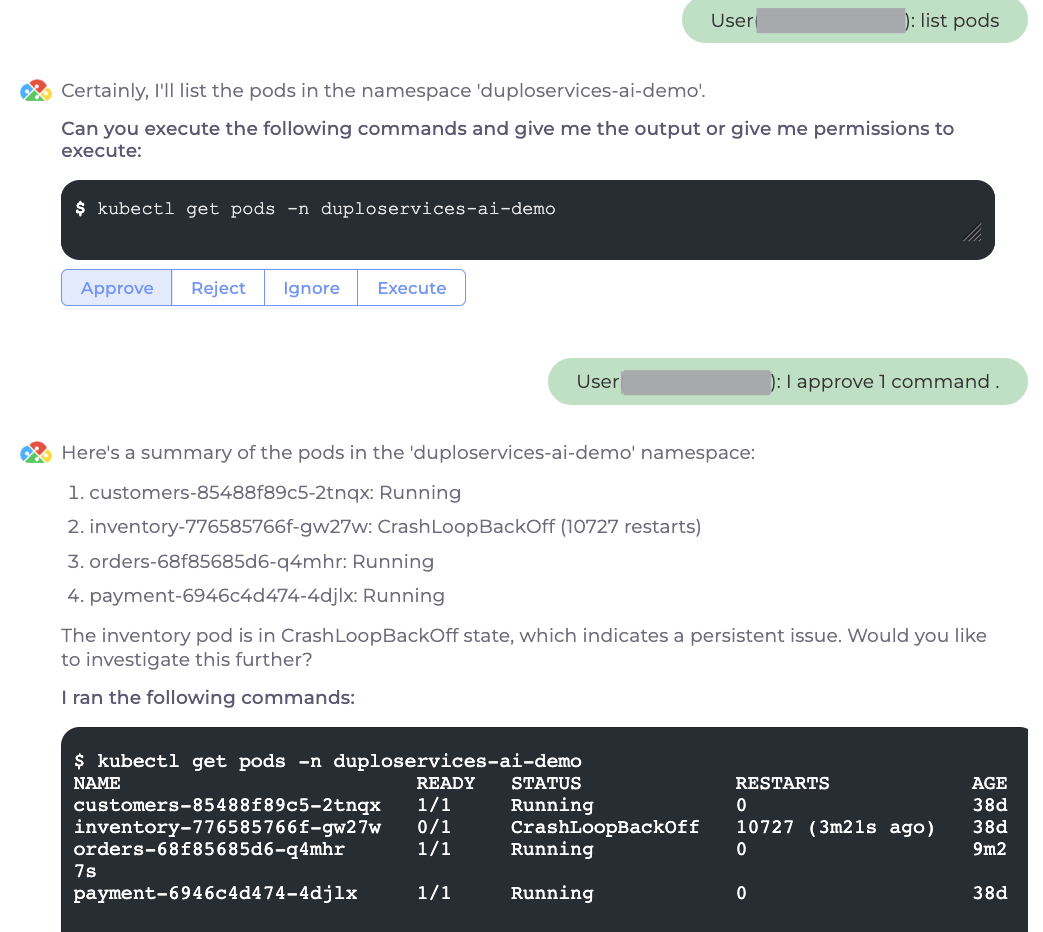The height and width of the screenshot is (932, 1043).
Task: Click the redacted username in the first message
Action: pyautogui.click(x=830, y=20)
